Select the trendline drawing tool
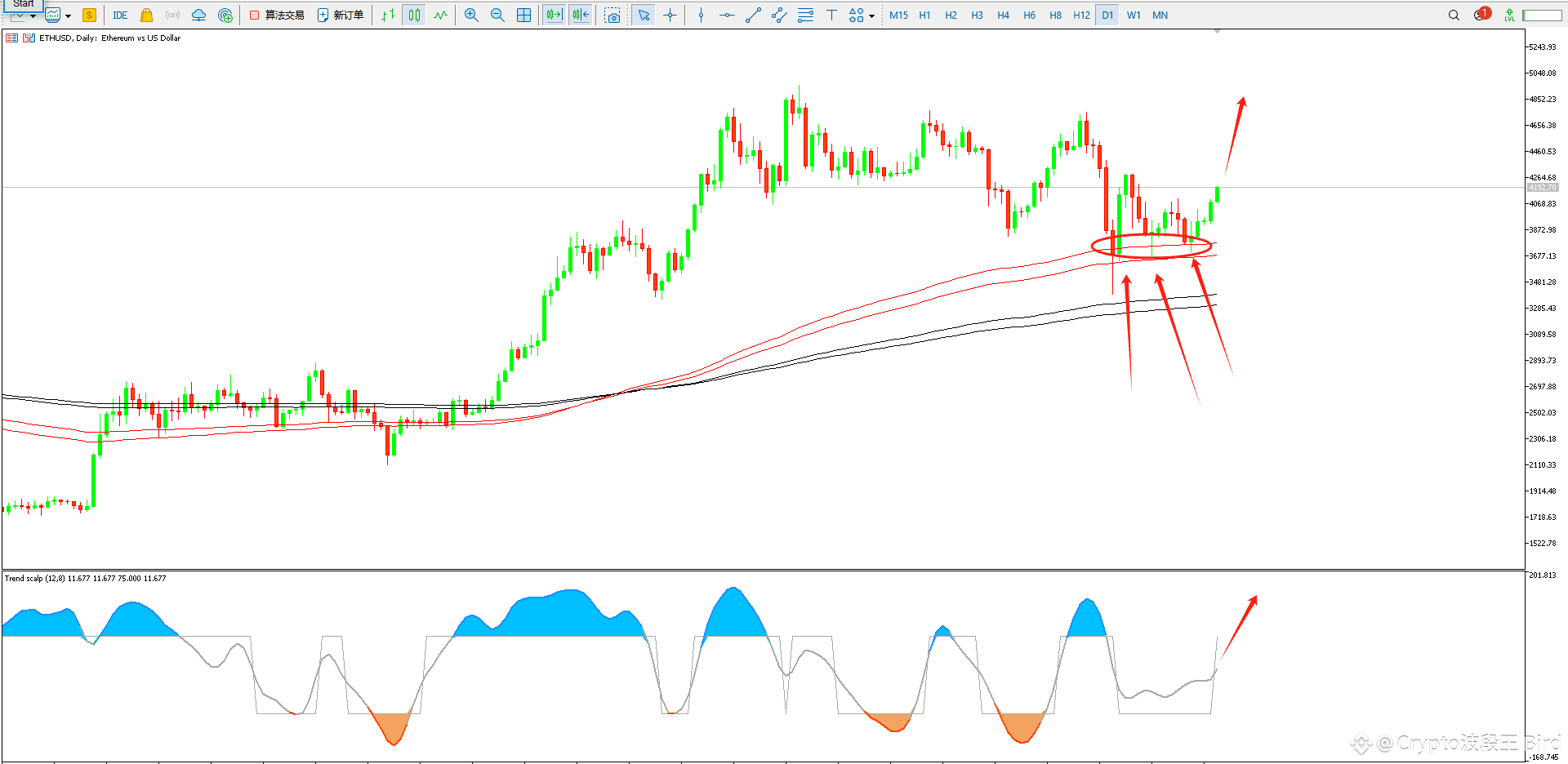This screenshot has width=1568, height=764. (x=753, y=16)
